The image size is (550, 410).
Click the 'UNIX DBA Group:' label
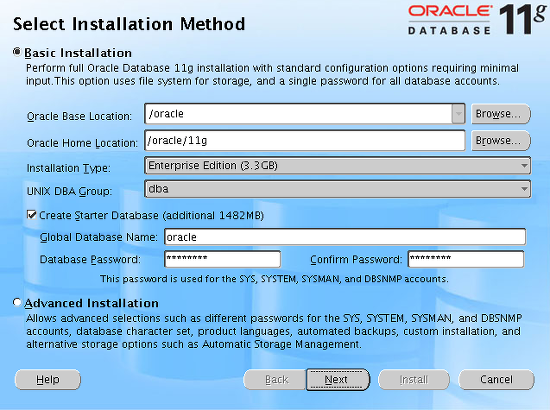[69, 191]
